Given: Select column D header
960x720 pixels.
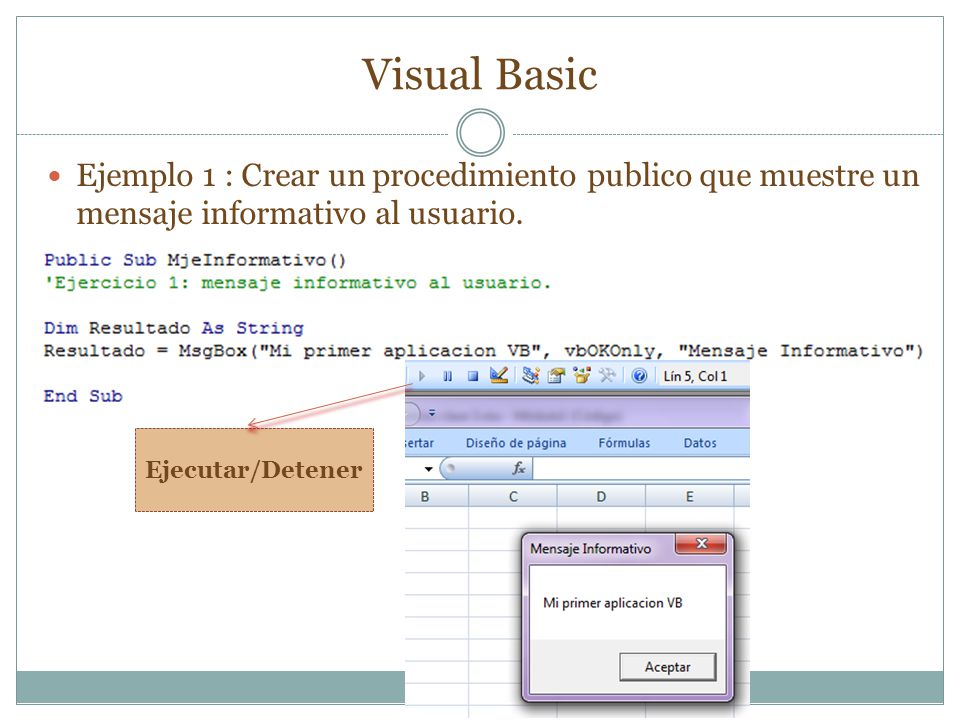Looking at the screenshot, I should pyautogui.click(x=601, y=497).
